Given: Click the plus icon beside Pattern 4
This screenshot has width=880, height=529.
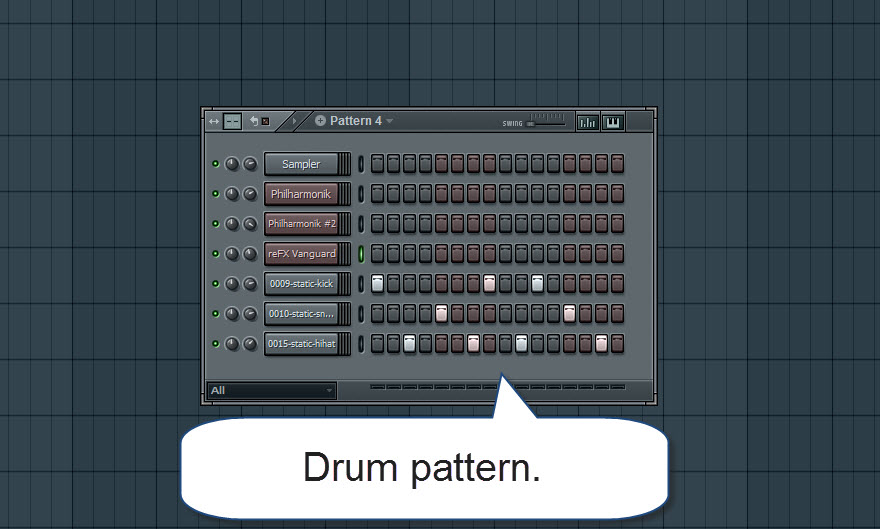Looking at the screenshot, I should coord(320,121).
